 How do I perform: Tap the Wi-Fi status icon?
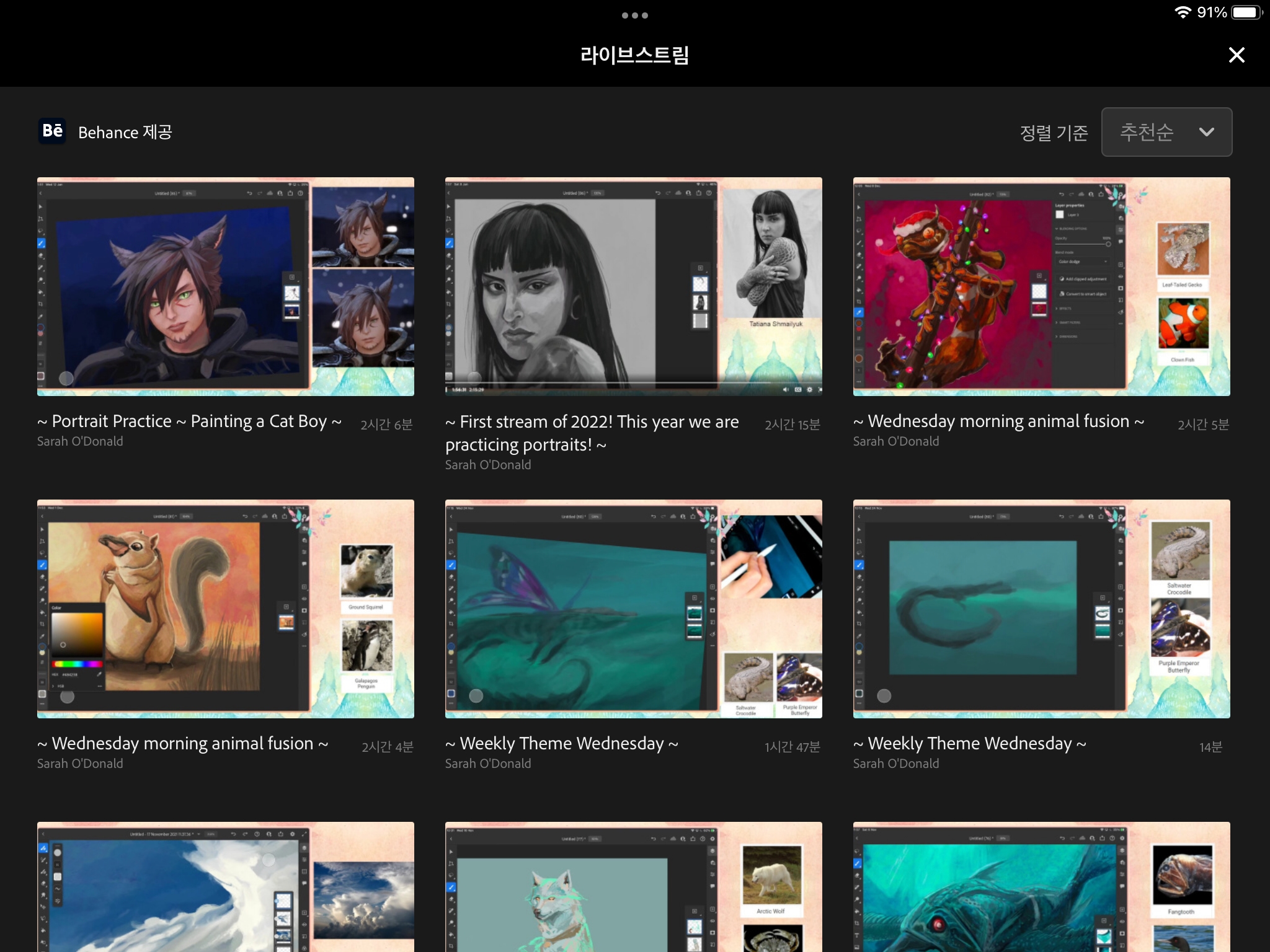tap(1183, 12)
